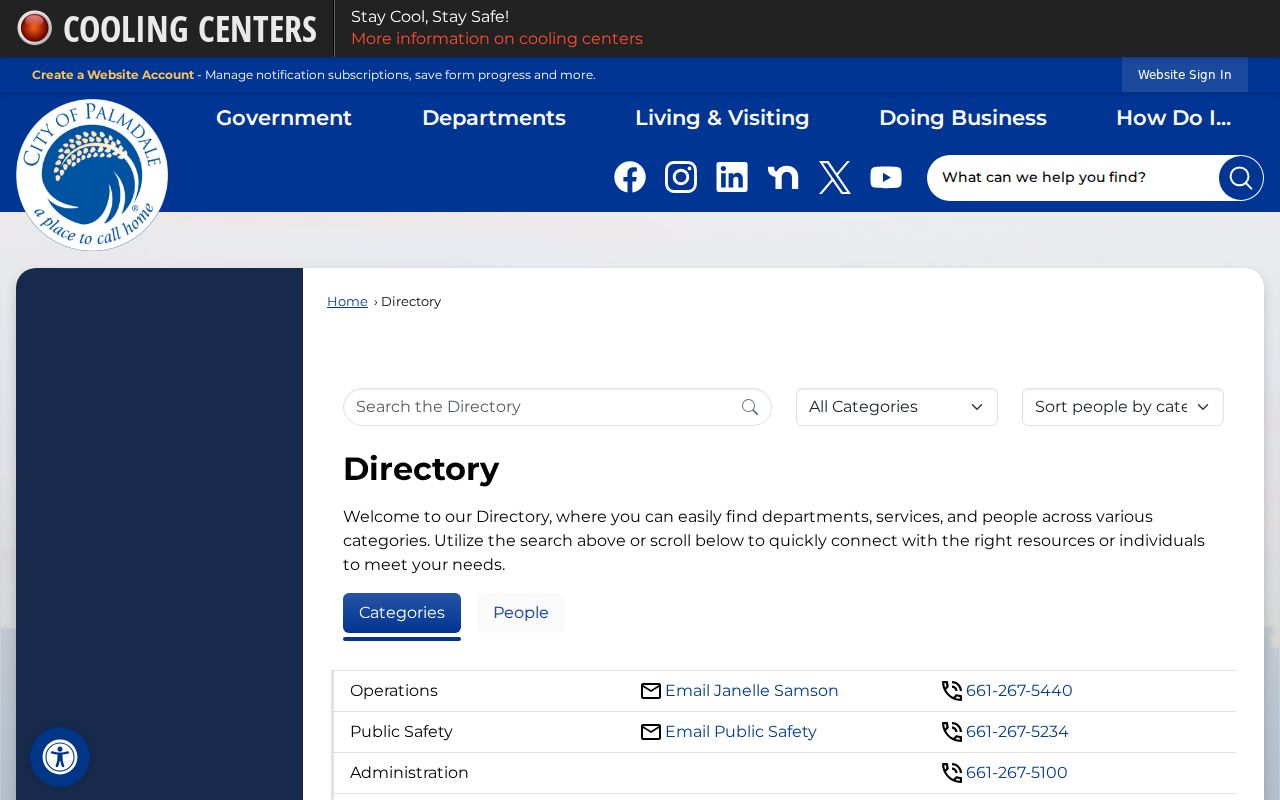The height and width of the screenshot is (800, 1280).
Task: Follow the More information on cooling centers link
Action: point(497,39)
